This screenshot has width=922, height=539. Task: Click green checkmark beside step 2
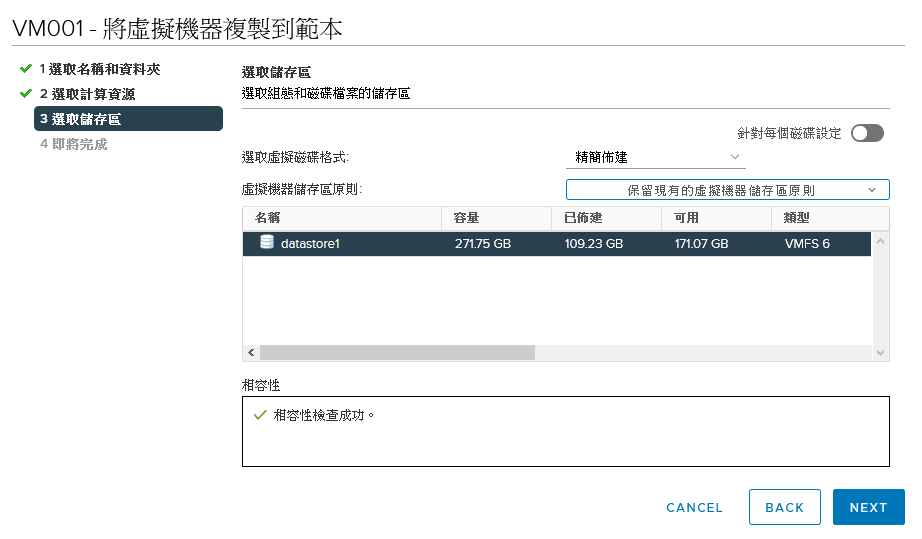(25, 93)
